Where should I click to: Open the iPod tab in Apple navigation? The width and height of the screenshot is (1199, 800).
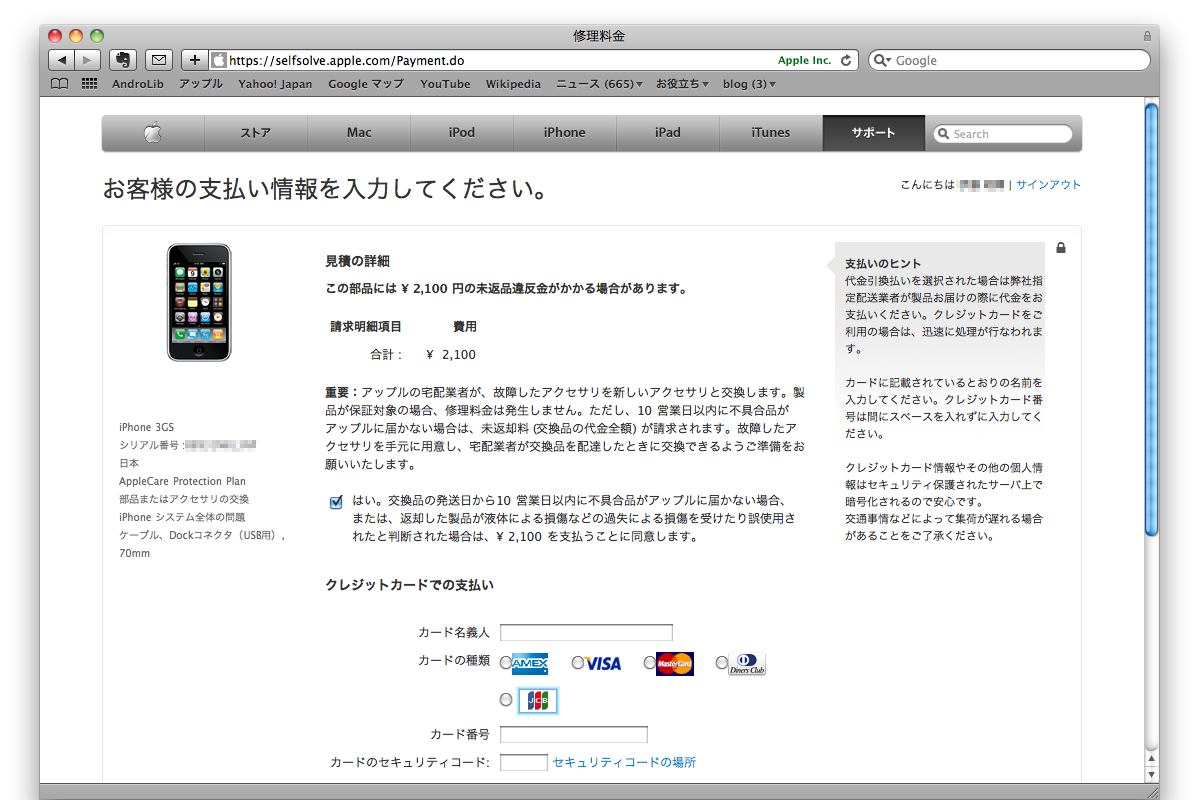point(462,133)
